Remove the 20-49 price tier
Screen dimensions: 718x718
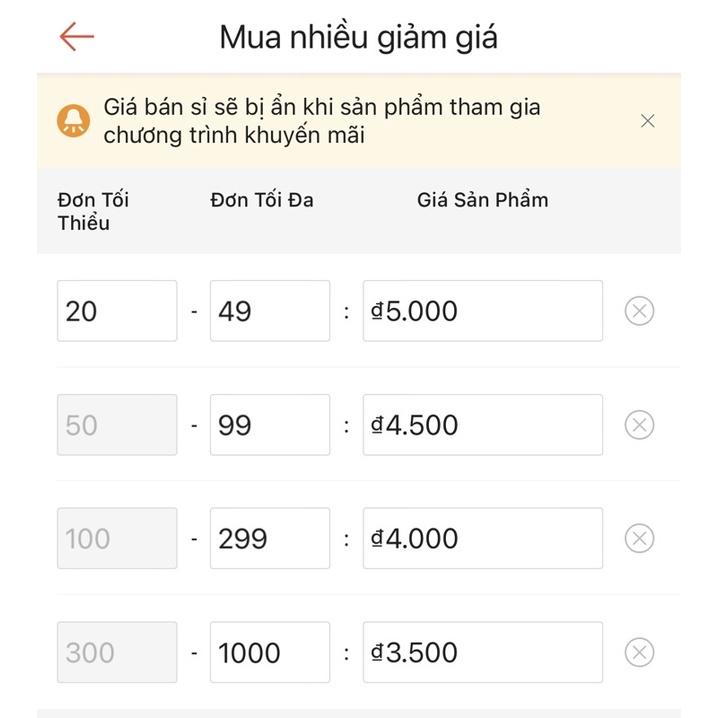pos(639,311)
